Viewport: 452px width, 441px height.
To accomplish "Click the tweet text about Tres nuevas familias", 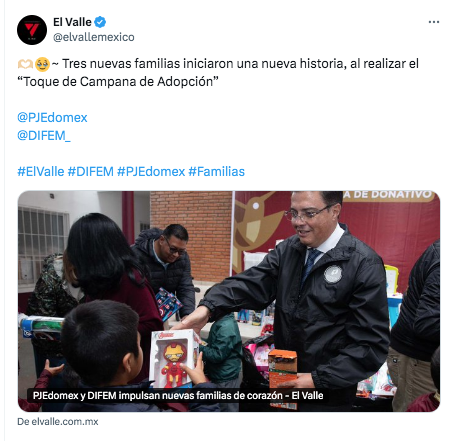I will point(240,64).
